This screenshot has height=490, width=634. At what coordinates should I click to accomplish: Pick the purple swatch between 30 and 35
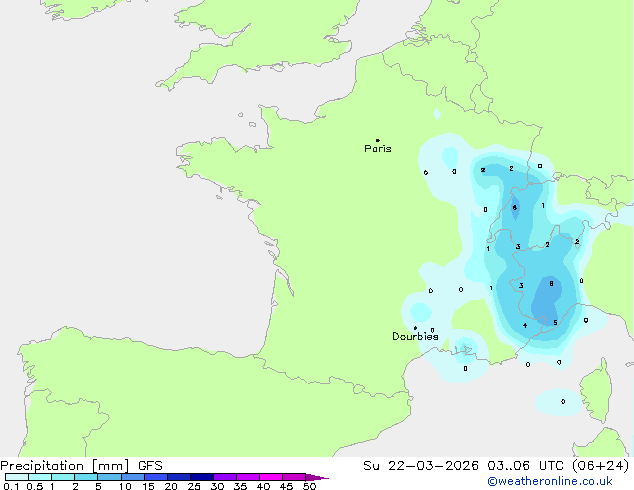(x=225, y=477)
